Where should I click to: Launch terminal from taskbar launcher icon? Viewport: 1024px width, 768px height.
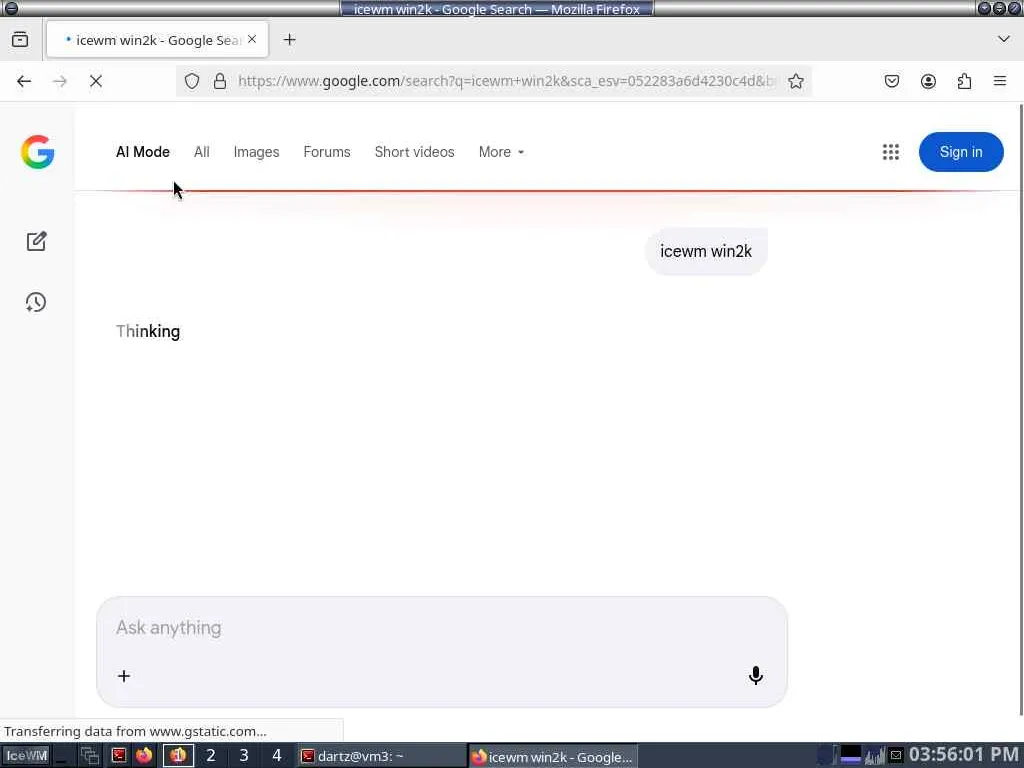[x=118, y=756]
